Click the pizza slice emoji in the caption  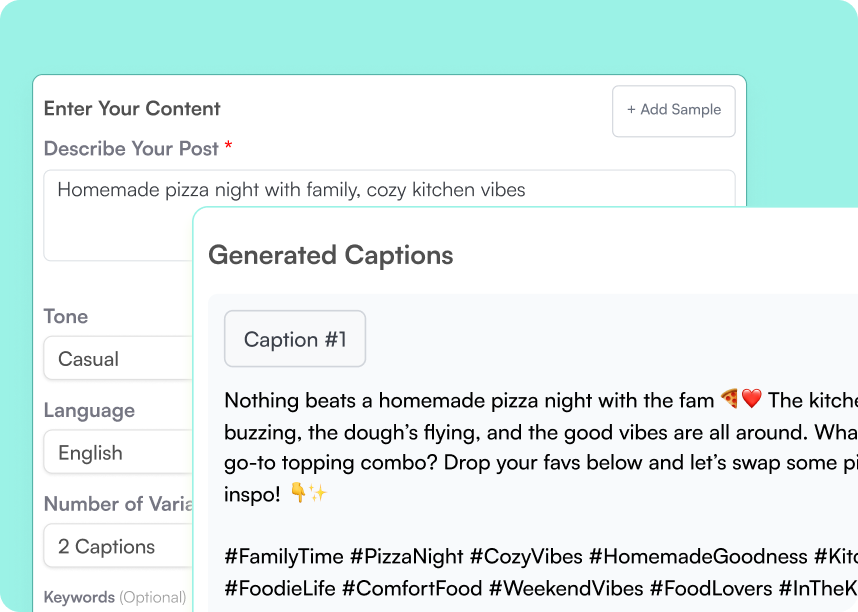pyautogui.click(x=730, y=399)
